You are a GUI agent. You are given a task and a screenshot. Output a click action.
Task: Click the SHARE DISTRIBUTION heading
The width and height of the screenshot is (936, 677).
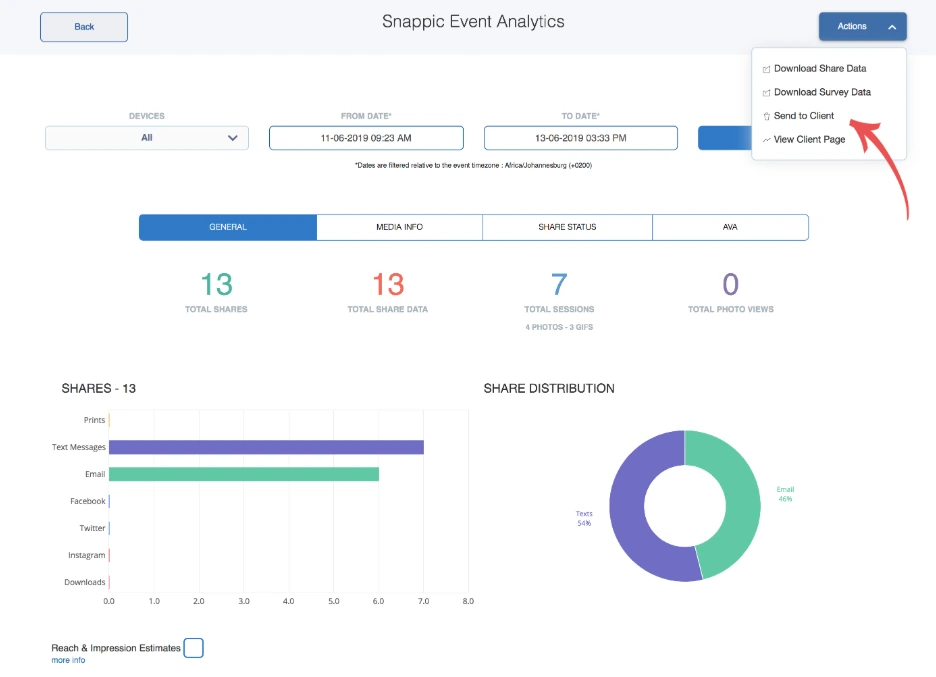549,389
